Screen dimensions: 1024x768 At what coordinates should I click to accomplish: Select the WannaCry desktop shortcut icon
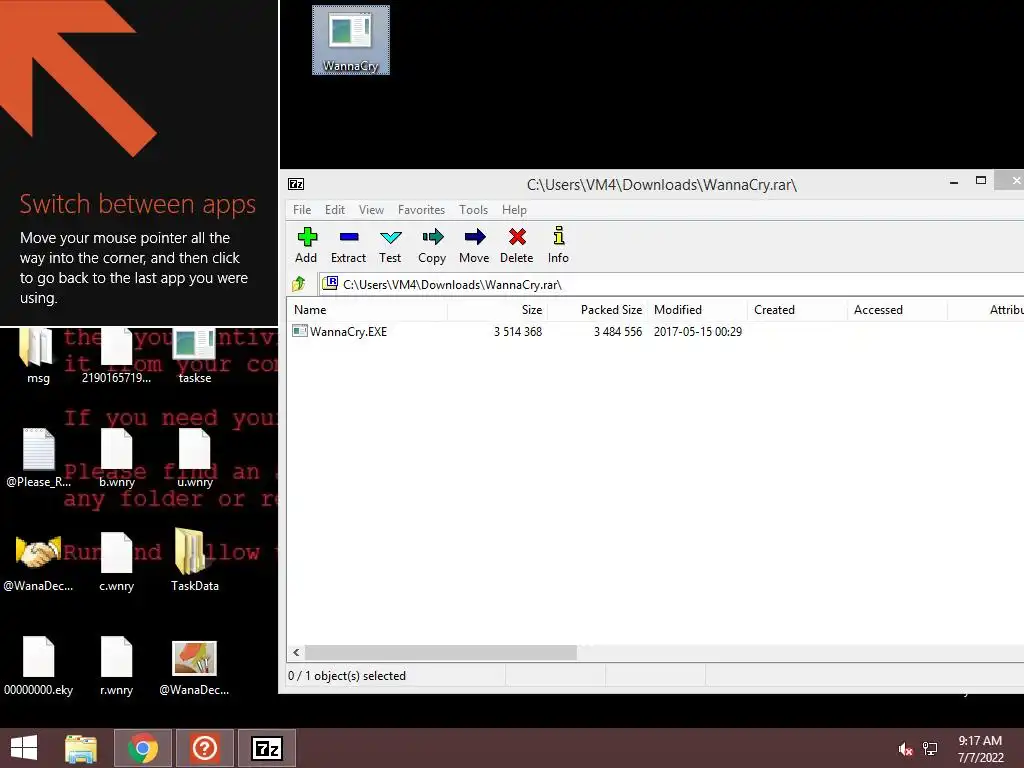[x=351, y=40]
